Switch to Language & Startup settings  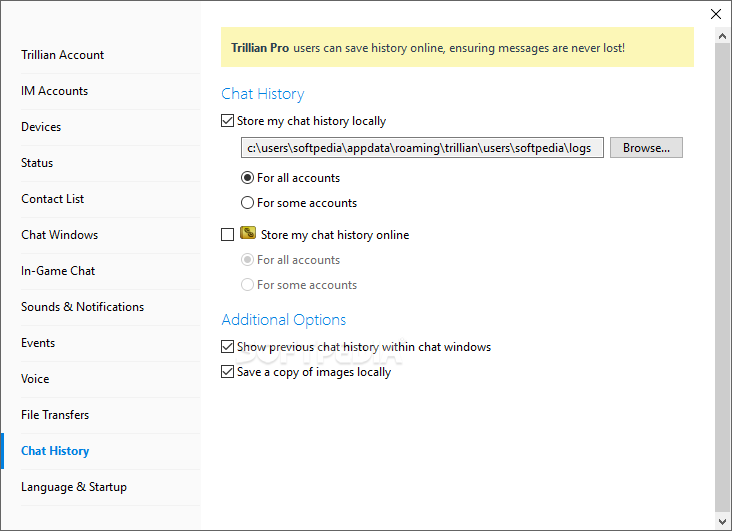[74, 487]
